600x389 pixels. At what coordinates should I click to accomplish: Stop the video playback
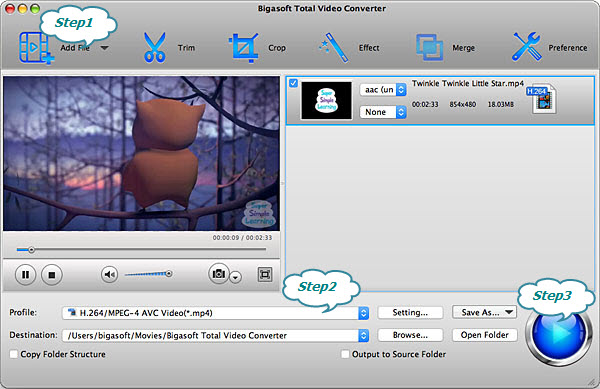pyautogui.click(x=52, y=275)
